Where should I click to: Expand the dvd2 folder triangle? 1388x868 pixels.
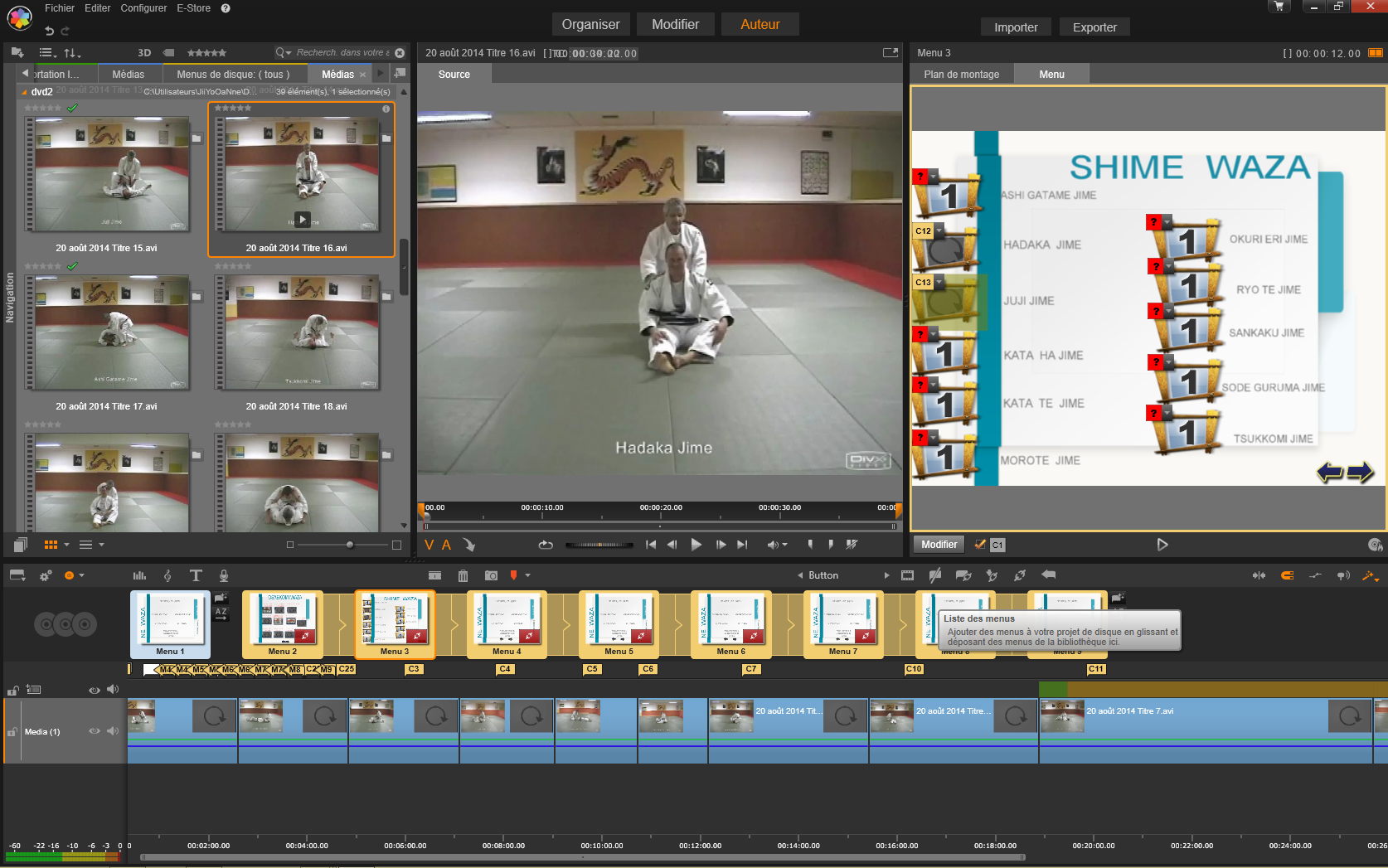[24, 92]
